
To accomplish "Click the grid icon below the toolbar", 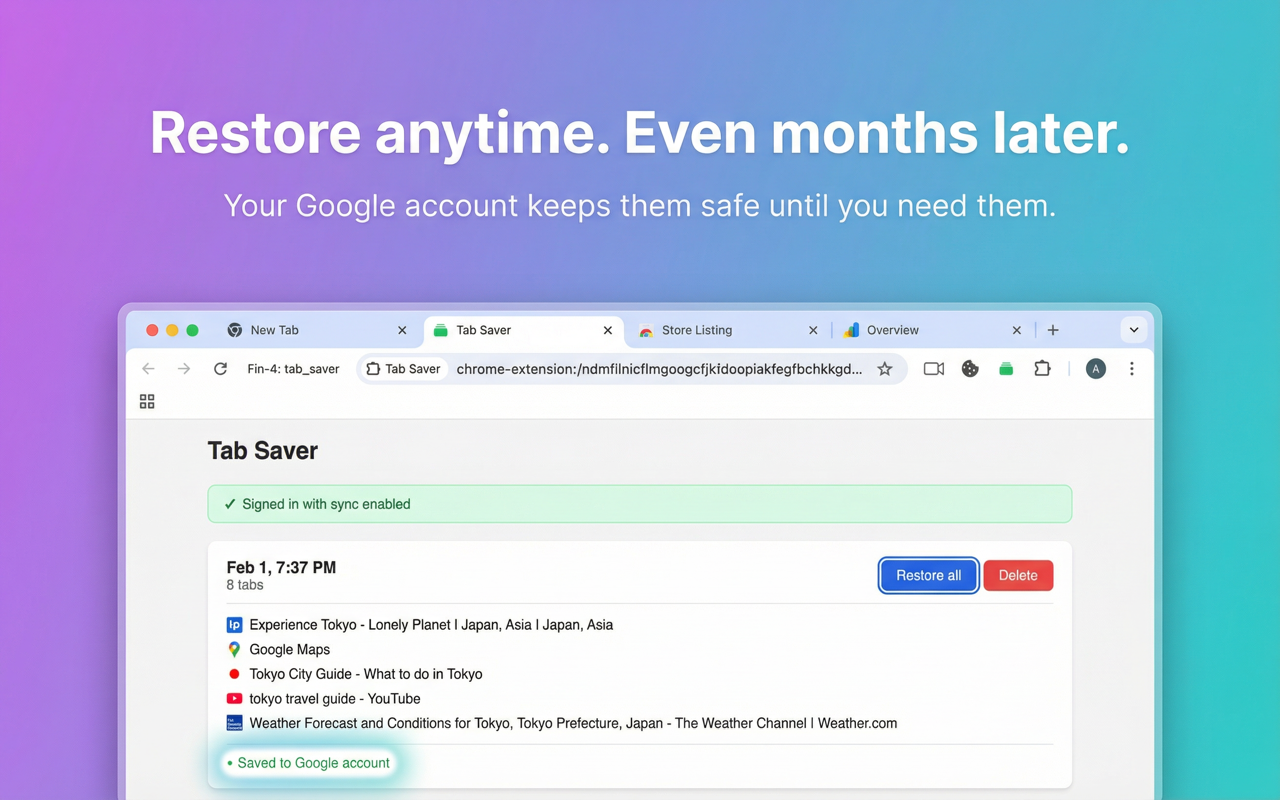I will click(x=147, y=401).
